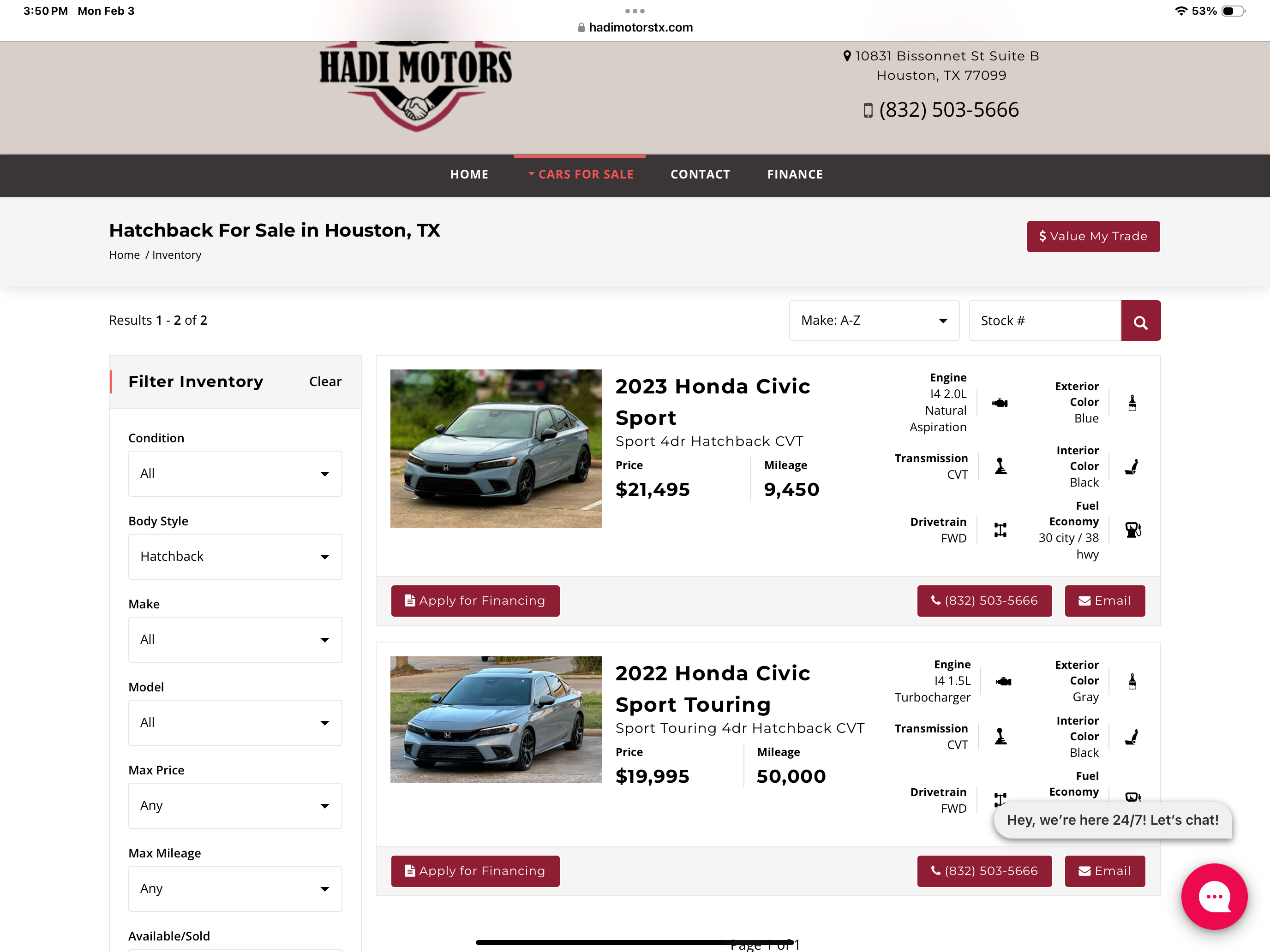Open the Make: A-Z sort dropdown
This screenshot has width=1270, height=952.
coord(874,321)
